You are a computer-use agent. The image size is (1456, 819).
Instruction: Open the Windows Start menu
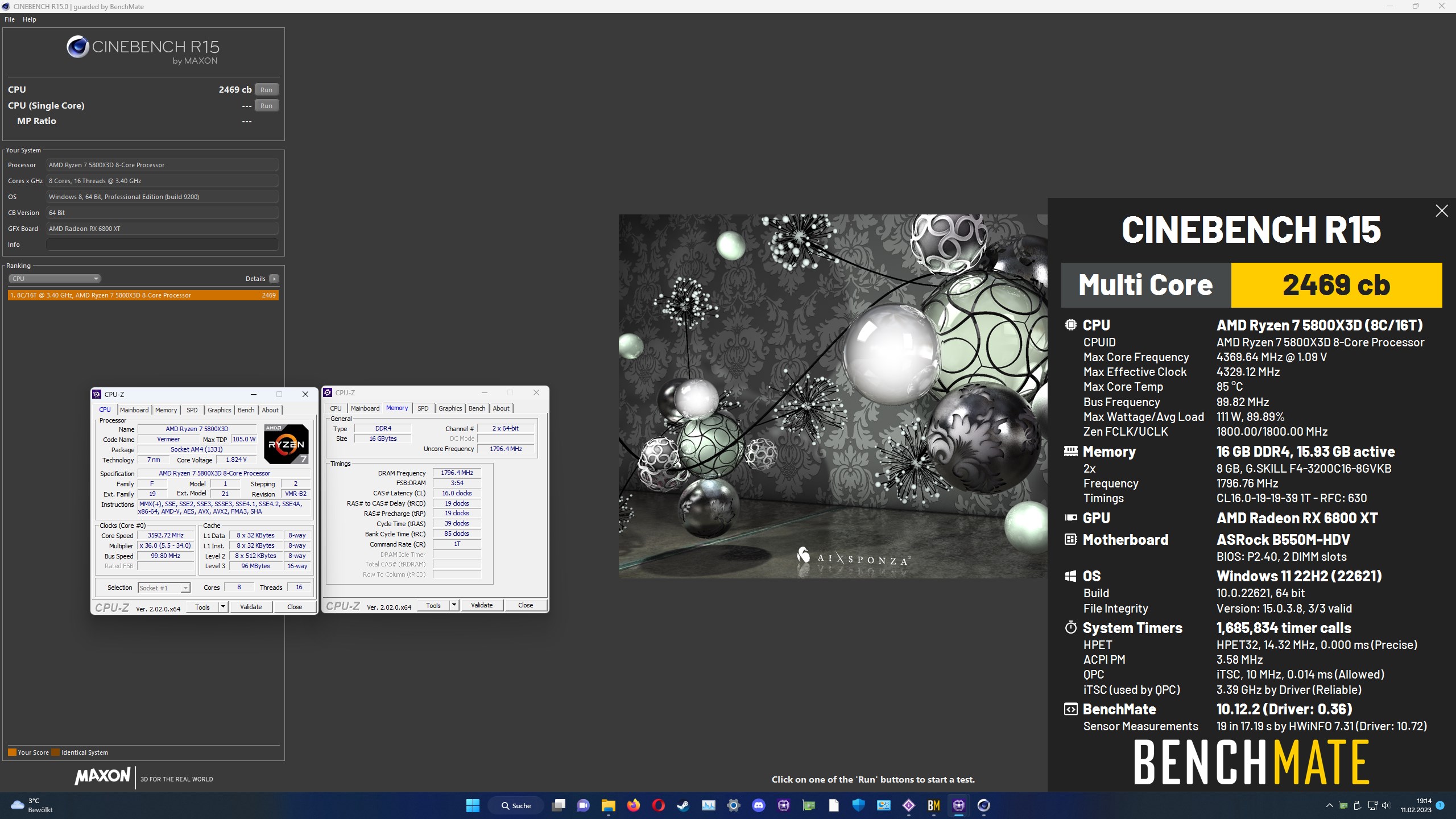pos(473,805)
